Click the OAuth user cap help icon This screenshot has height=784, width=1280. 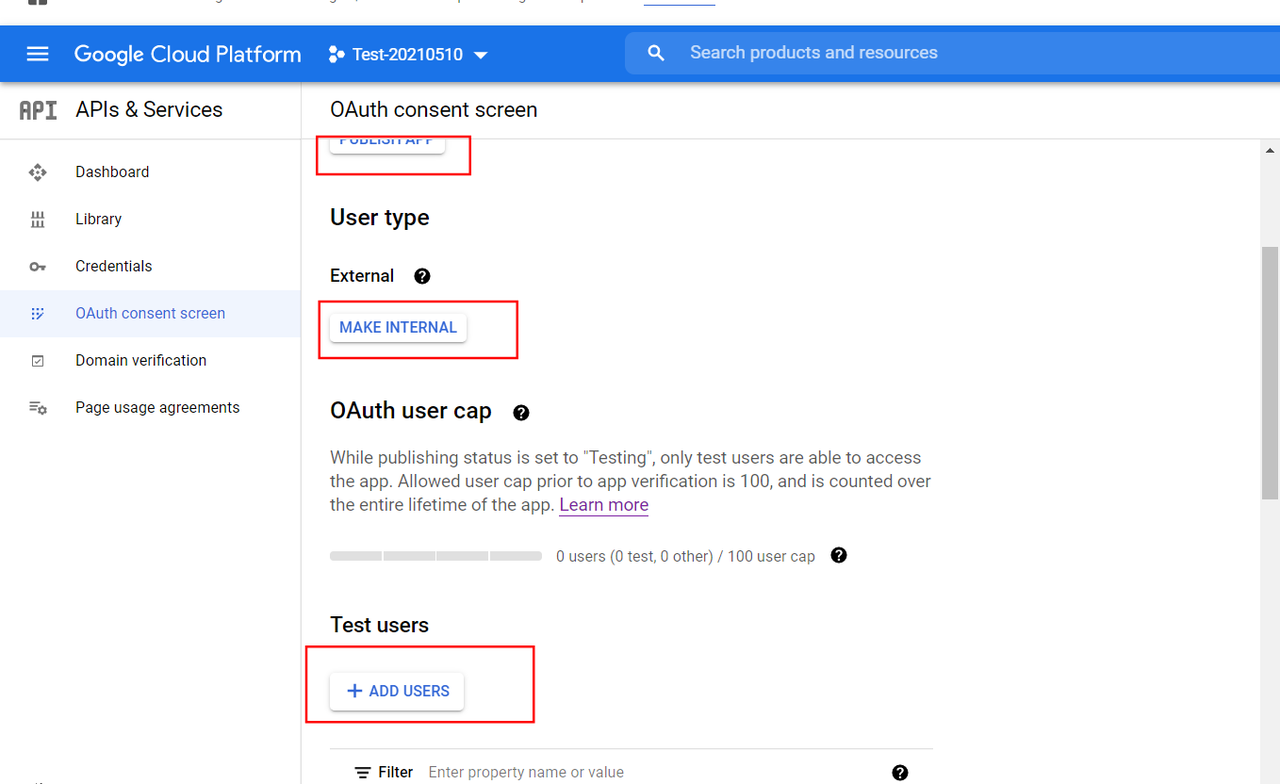click(521, 412)
